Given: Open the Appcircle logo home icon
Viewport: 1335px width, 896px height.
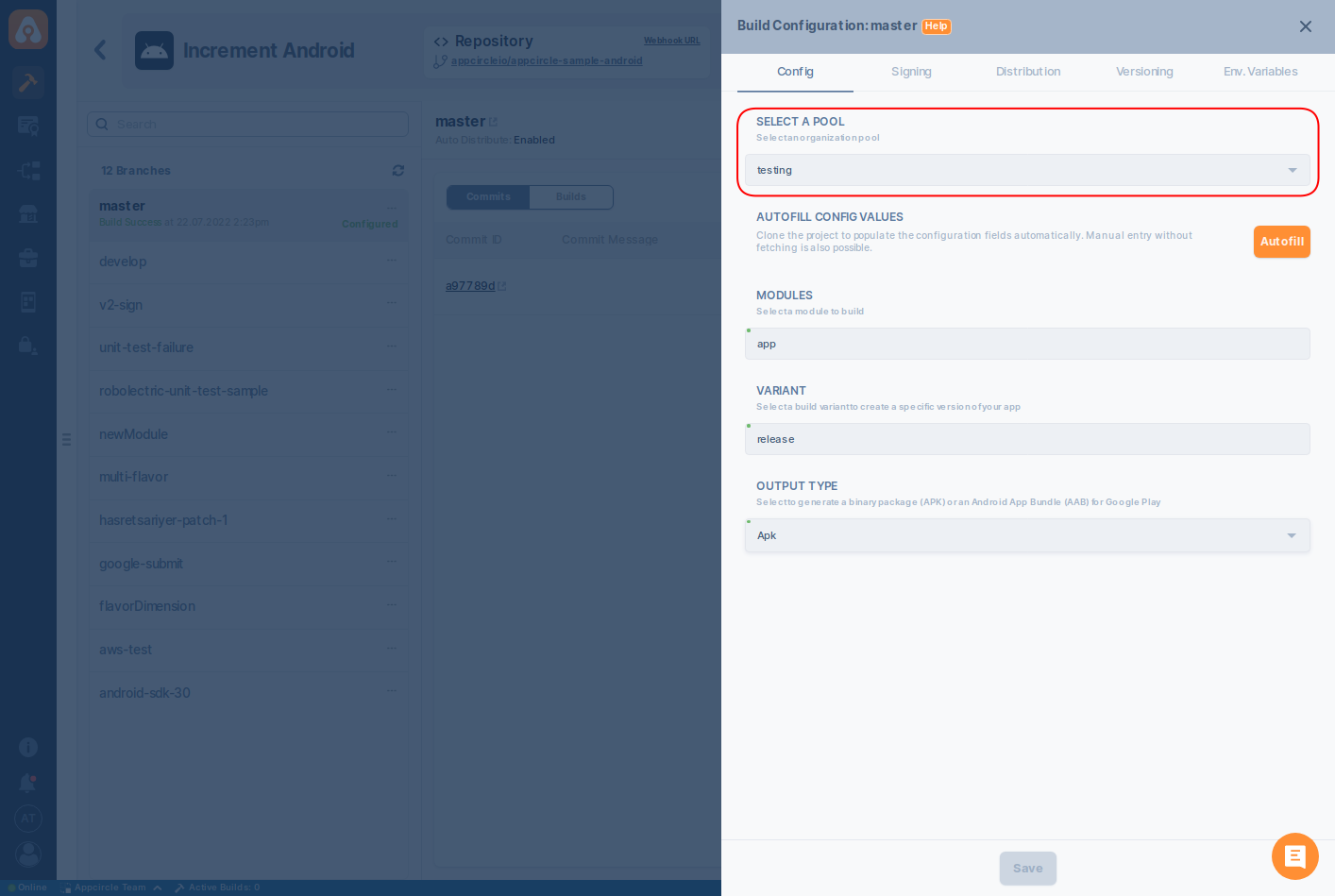Looking at the screenshot, I should tap(28, 29).
